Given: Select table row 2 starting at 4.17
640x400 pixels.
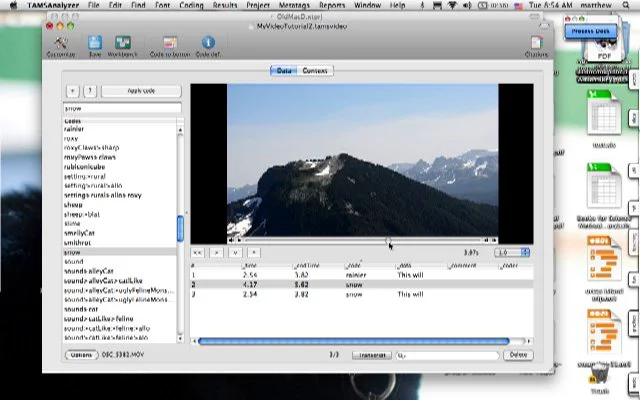Looking at the screenshot, I should pos(362,284).
